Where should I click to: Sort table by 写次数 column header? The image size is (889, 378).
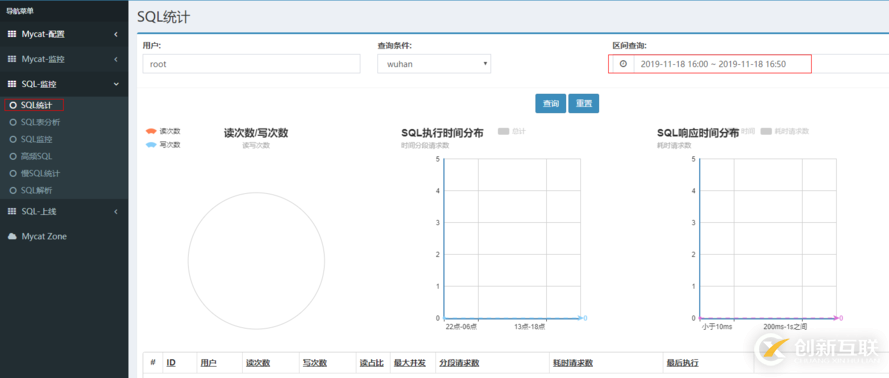pos(315,363)
